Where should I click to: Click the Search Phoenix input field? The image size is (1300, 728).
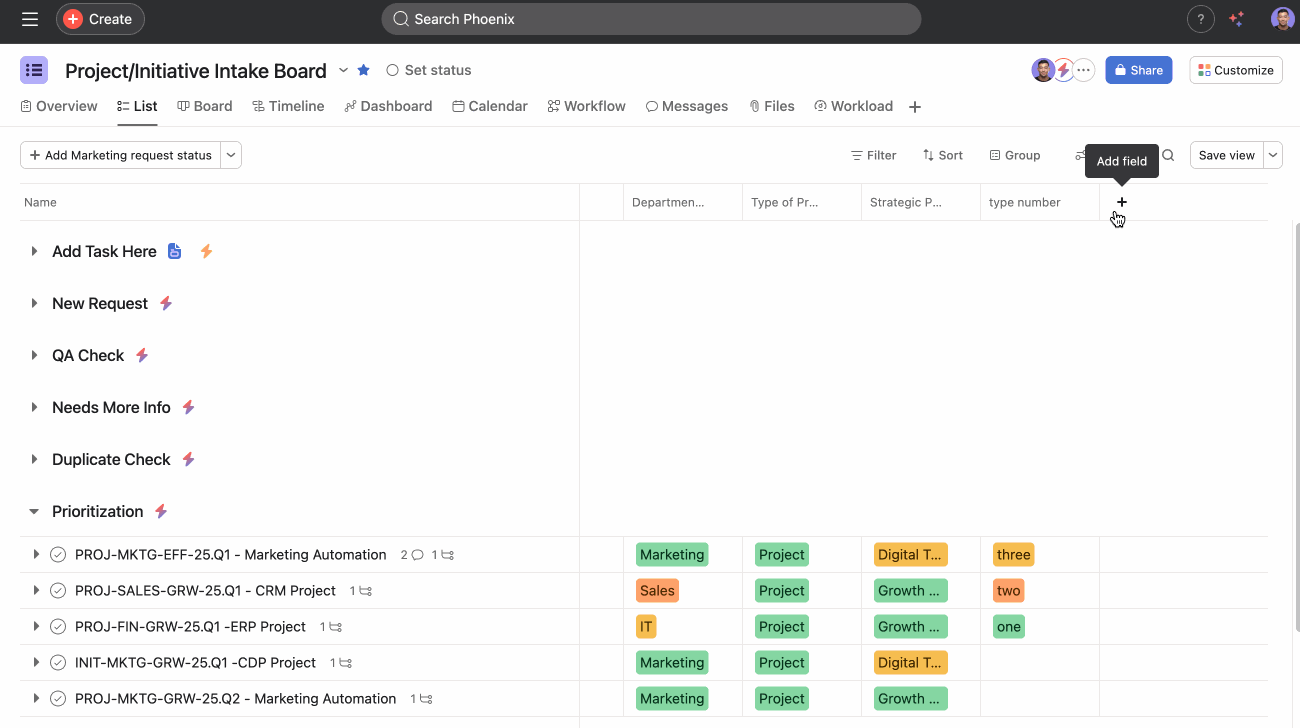coord(650,19)
